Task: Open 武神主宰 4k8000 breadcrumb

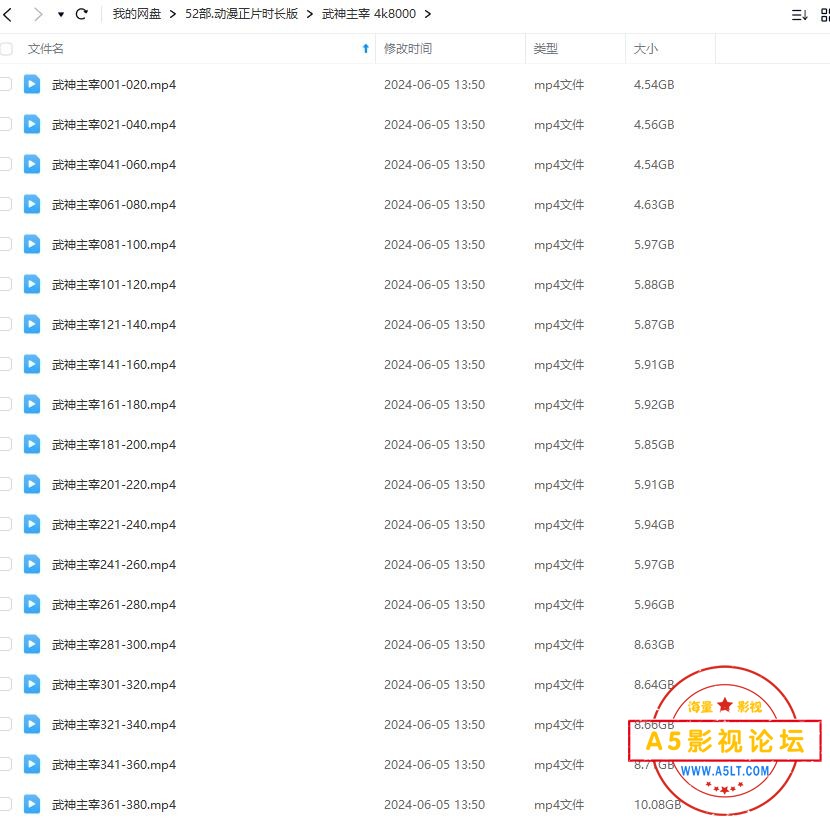Action: 369,14
